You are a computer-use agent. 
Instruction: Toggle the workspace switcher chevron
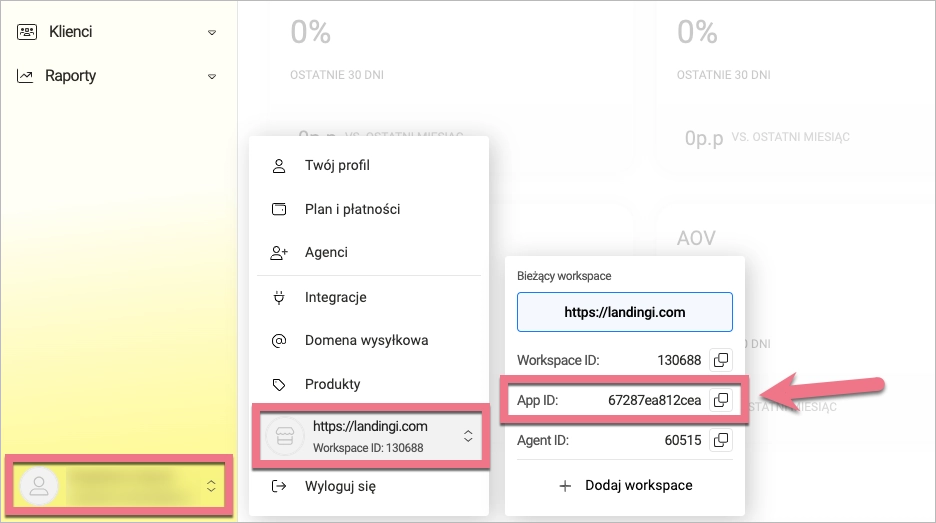point(467,436)
